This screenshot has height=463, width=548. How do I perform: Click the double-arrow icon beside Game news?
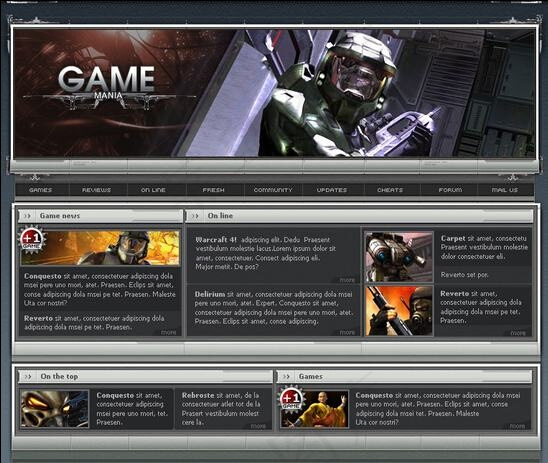point(27,216)
